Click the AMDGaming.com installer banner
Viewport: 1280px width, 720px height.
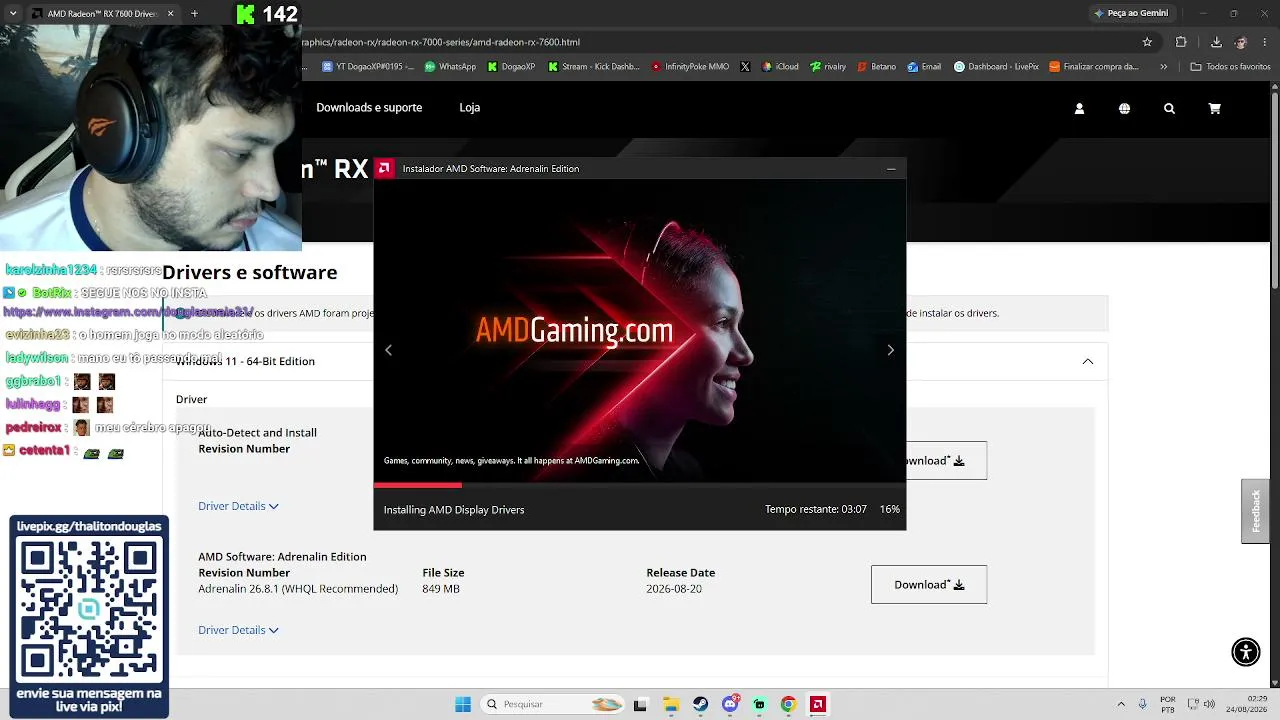tap(640, 330)
